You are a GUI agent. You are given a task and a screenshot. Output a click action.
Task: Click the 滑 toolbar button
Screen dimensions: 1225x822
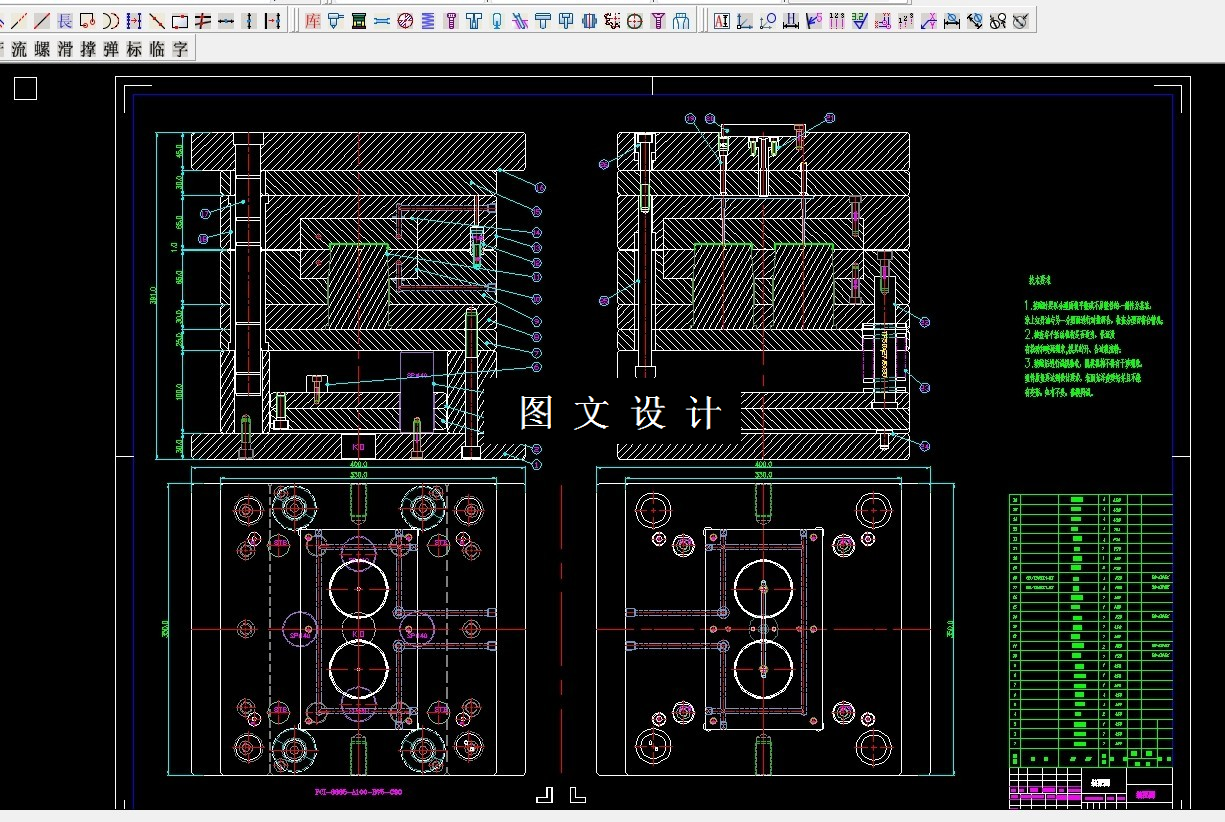click(65, 49)
